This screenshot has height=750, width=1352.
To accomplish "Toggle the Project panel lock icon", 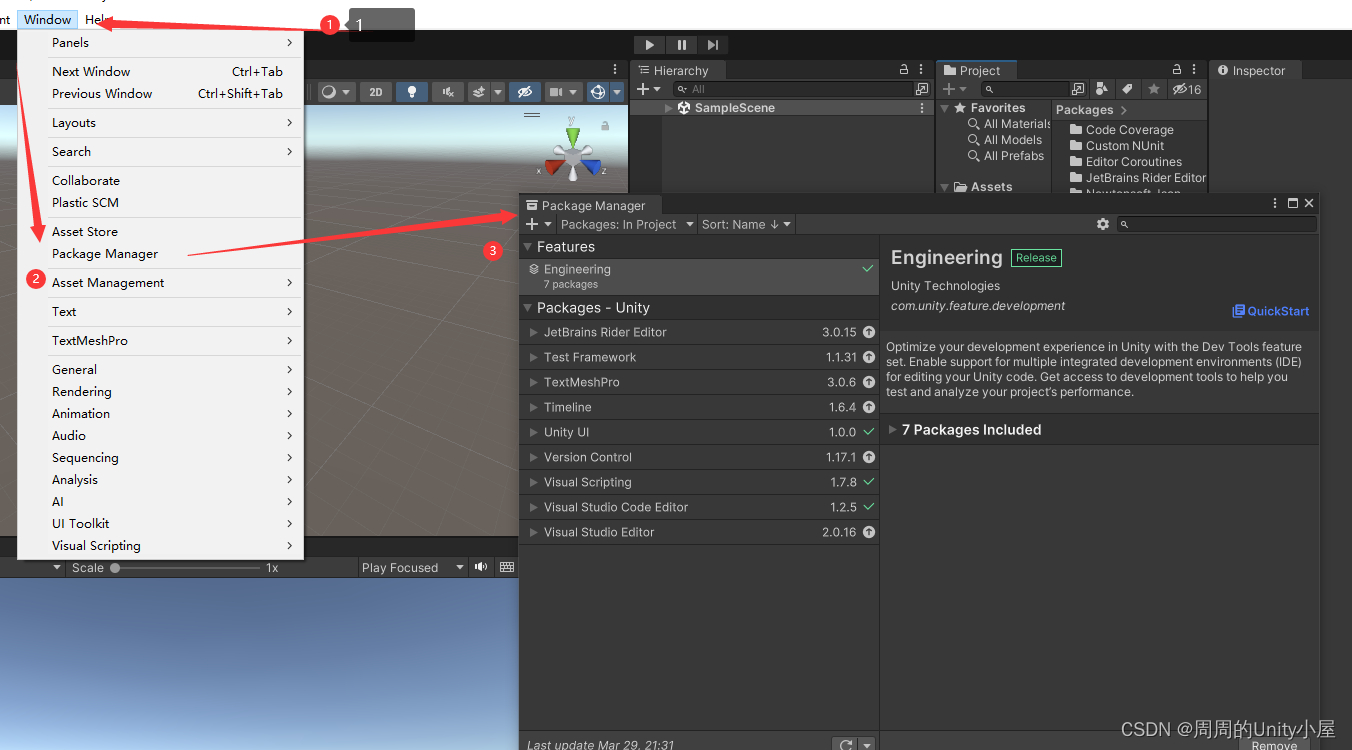I will click(x=1176, y=69).
